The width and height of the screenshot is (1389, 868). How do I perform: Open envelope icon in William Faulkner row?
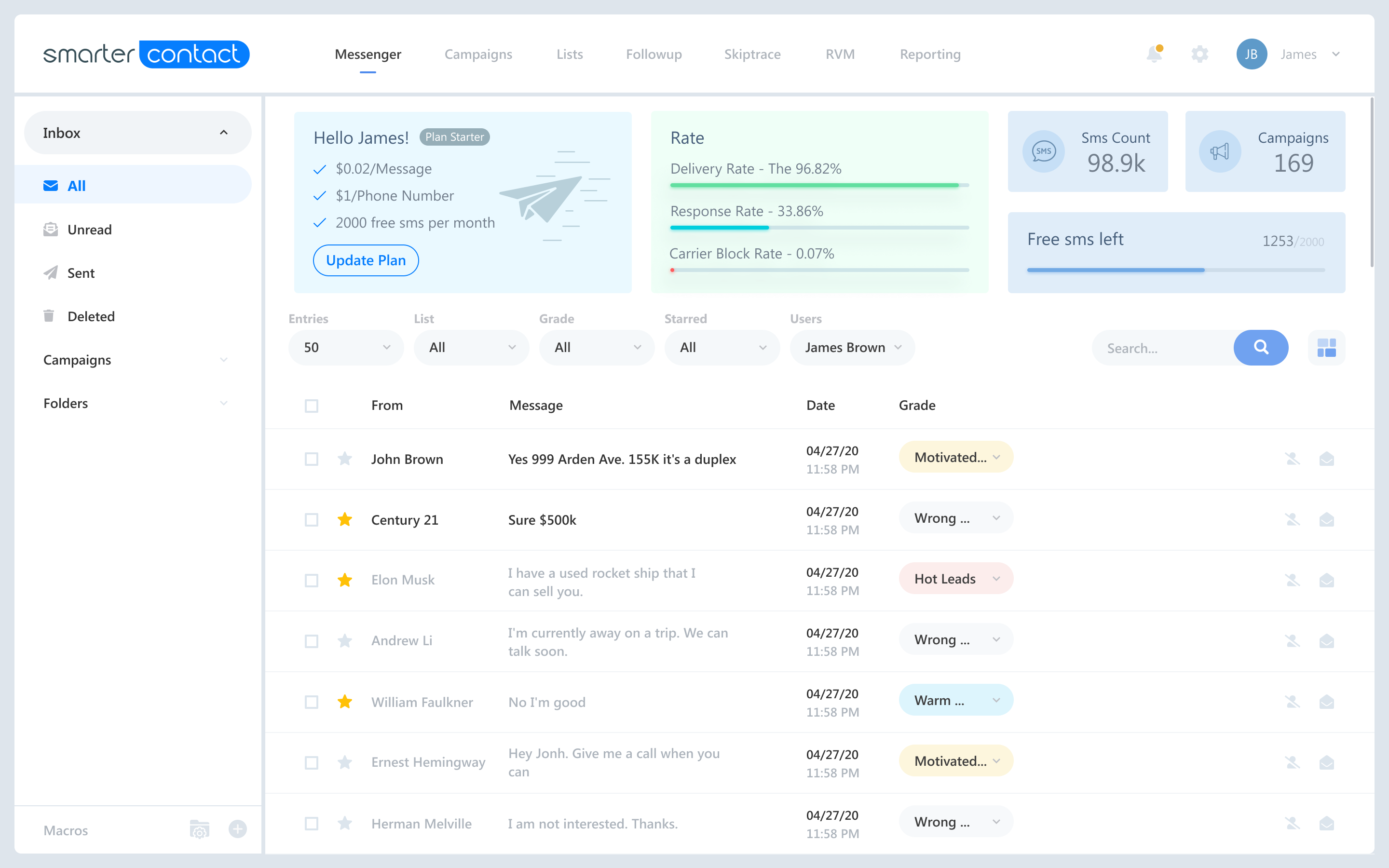pos(1326,702)
